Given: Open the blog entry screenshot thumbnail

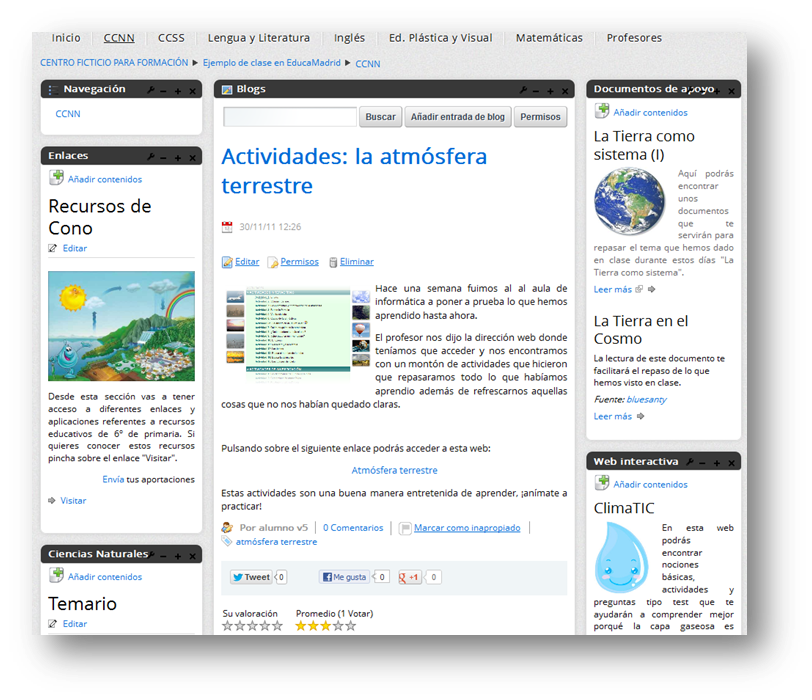Looking at the screenshot, I should 288,334.
